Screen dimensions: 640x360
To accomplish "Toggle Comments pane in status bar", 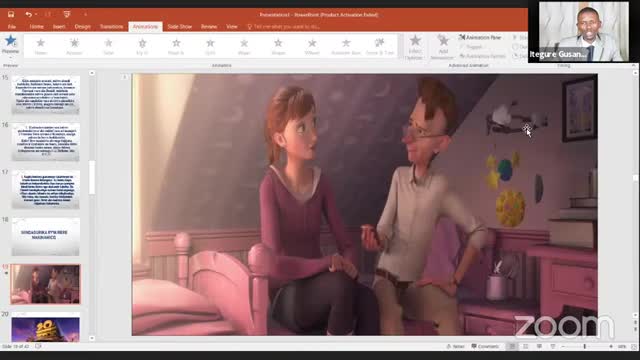I will coord(485,346).
